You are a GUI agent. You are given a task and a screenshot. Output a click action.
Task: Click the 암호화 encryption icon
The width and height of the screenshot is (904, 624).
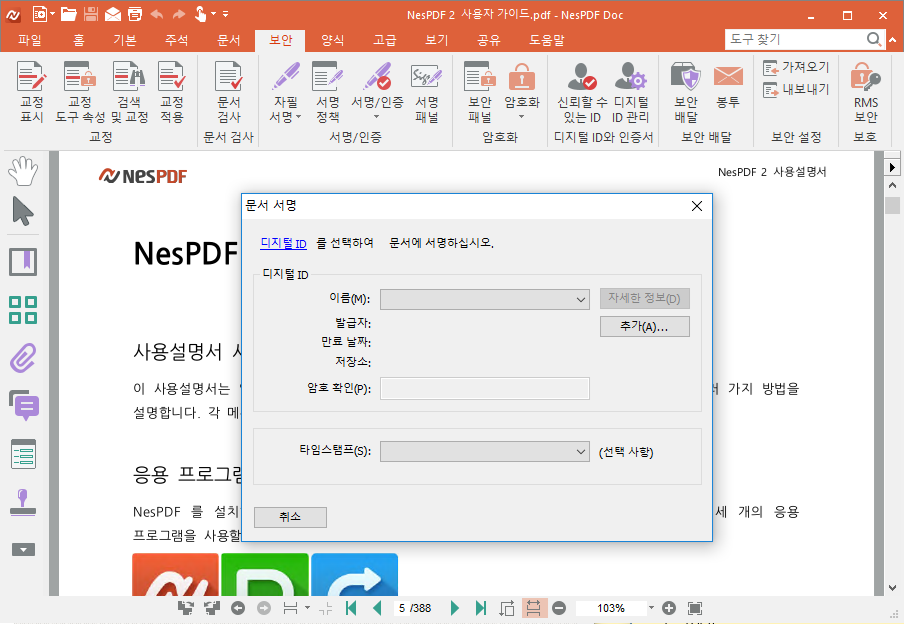(522, 77)
